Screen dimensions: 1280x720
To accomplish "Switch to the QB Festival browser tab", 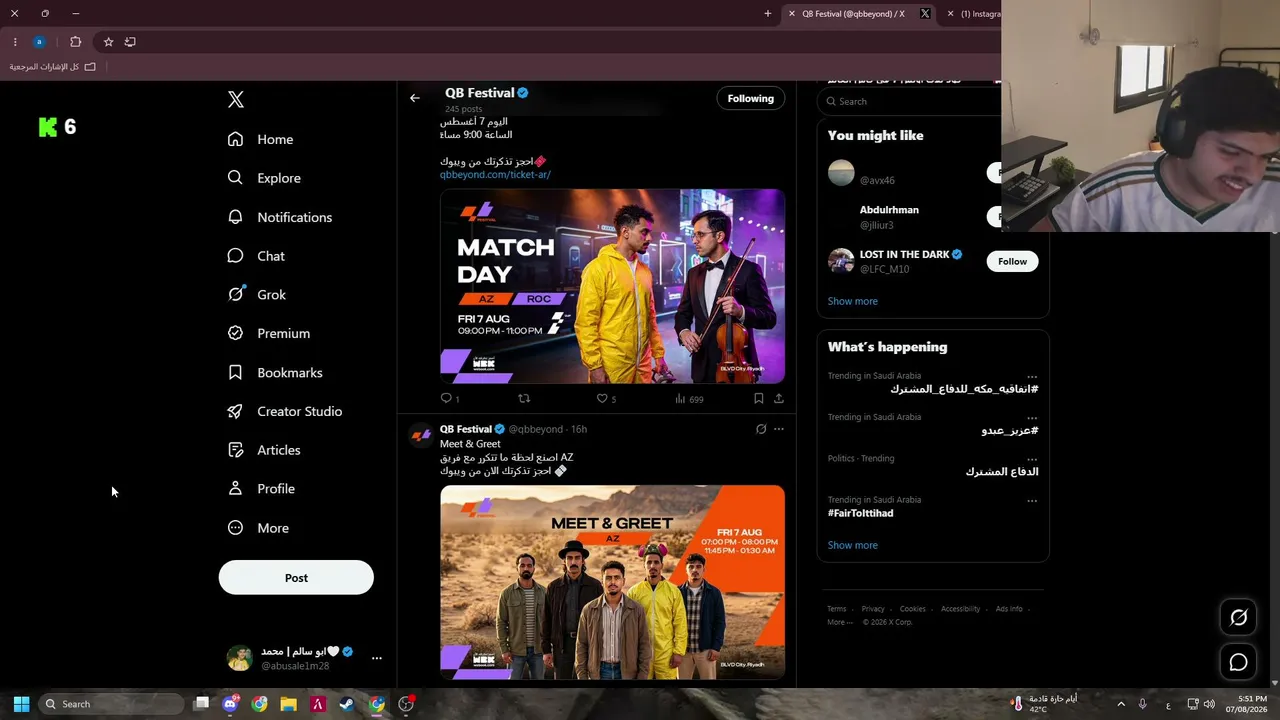I will pyautogui.click(x=859, y=14).
